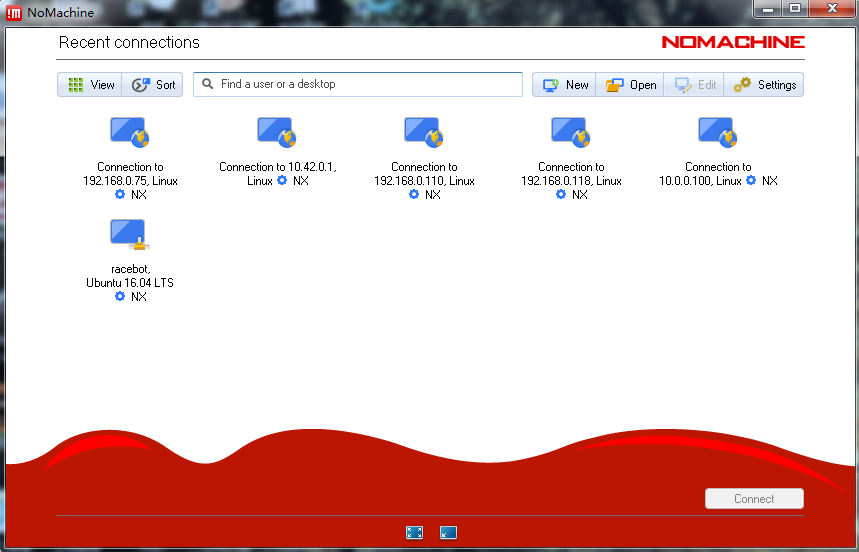Focus the Find a user or desktop search field

click(x=358, y=84)
